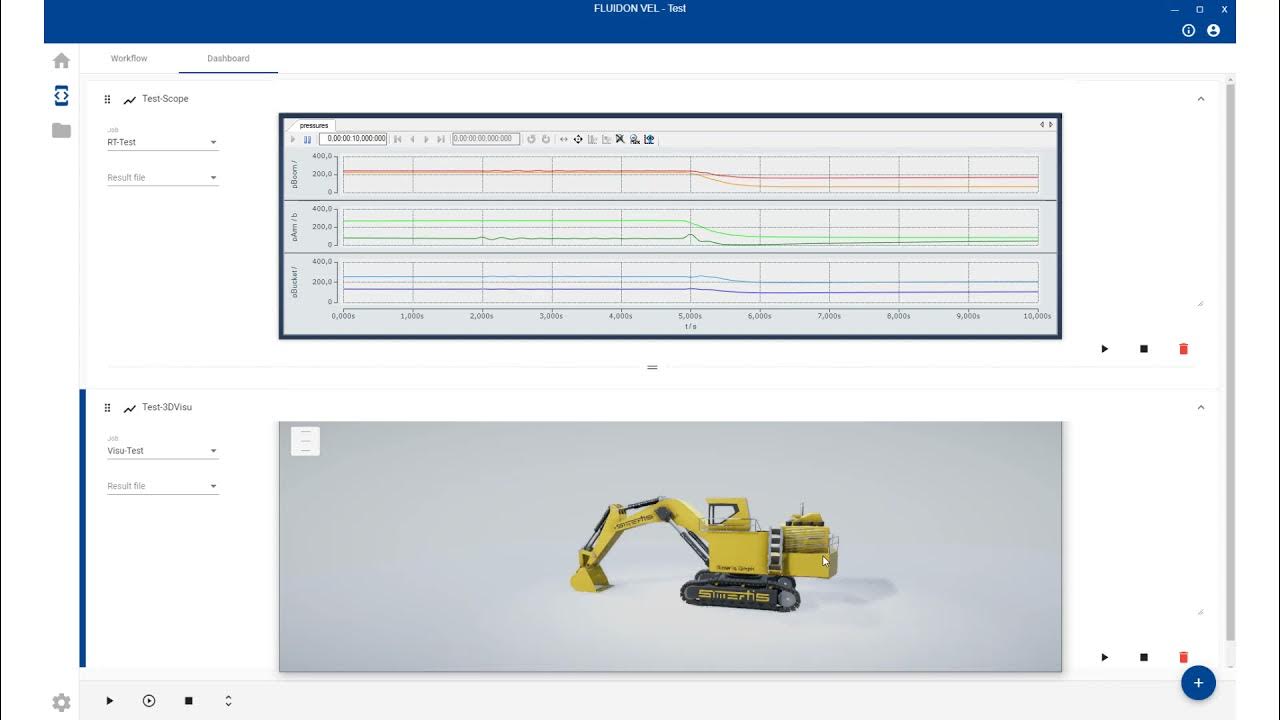This screenshot has width=1280, height=720.
Task: Click the scope zoom toolbar icon
Action: [x=634, y=139]
